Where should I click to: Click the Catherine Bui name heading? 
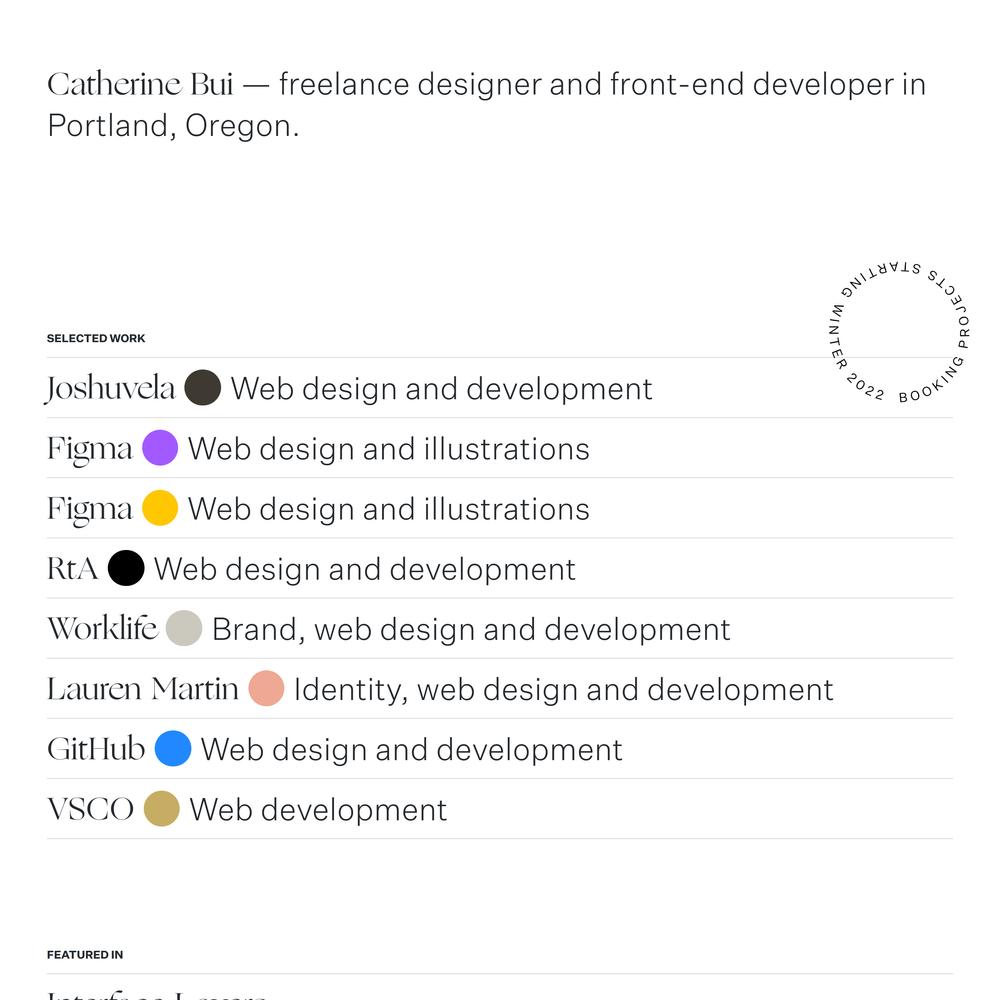coord(140,84)
